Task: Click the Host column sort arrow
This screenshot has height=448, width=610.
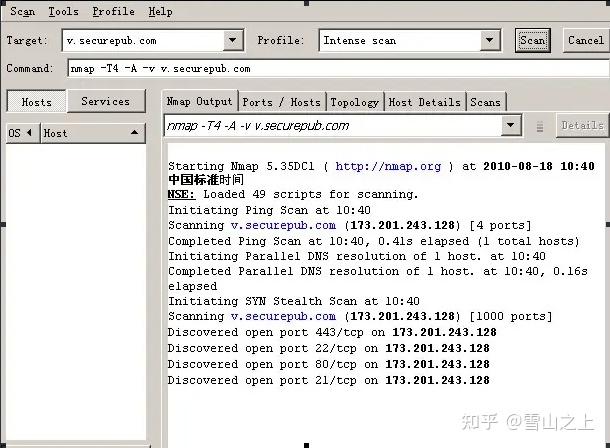Action: pos(135,133)
